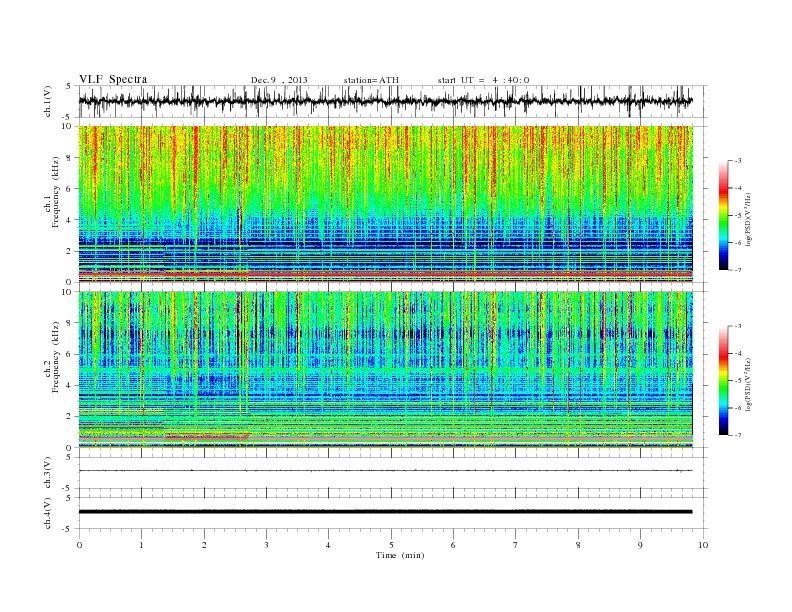Click the ch.1 spectrogram plot
The width and height of the screenshot is (792, 612).
386,204
